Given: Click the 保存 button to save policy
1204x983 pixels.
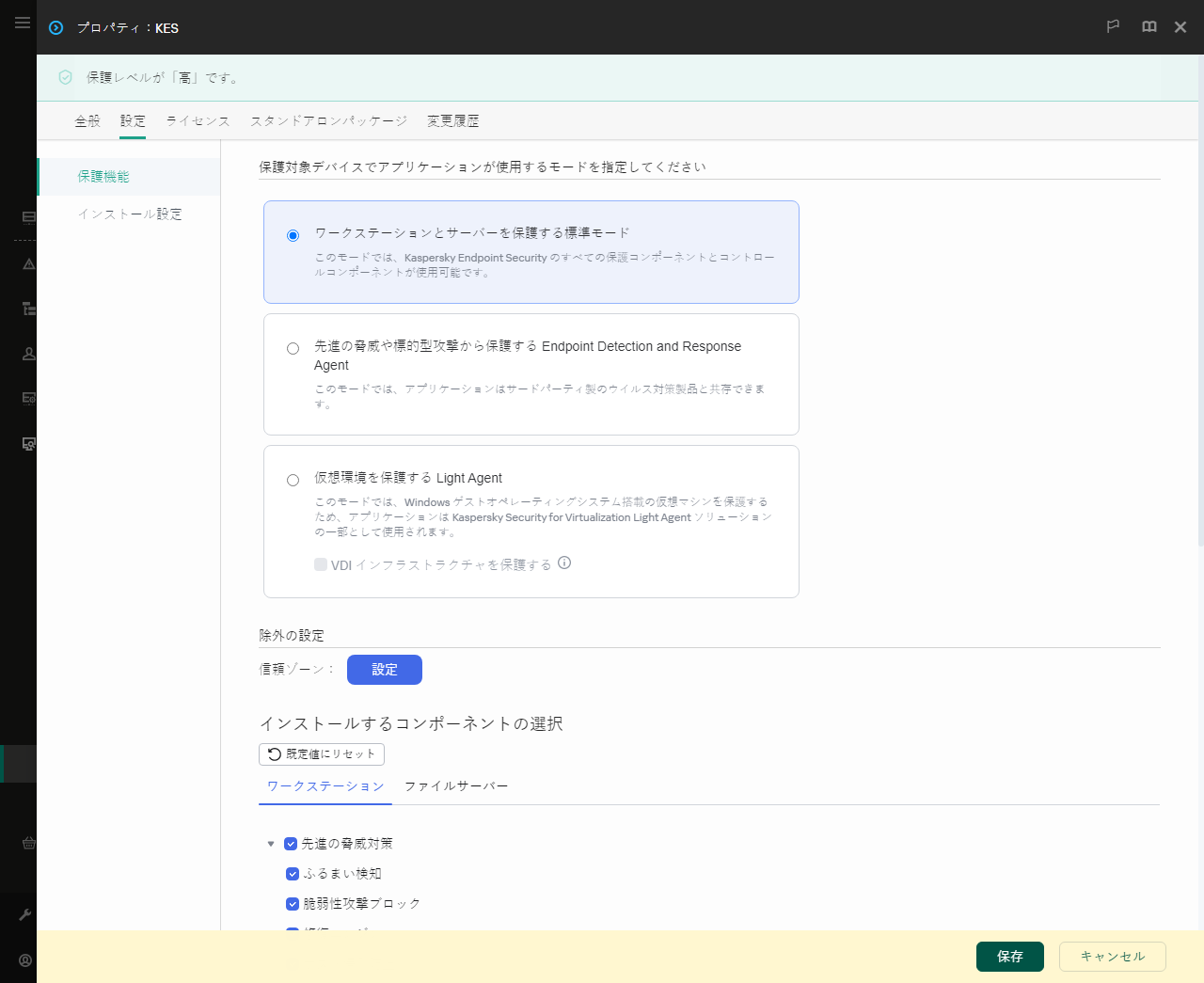Looking at the screenshot, I should click(1009, 956).
